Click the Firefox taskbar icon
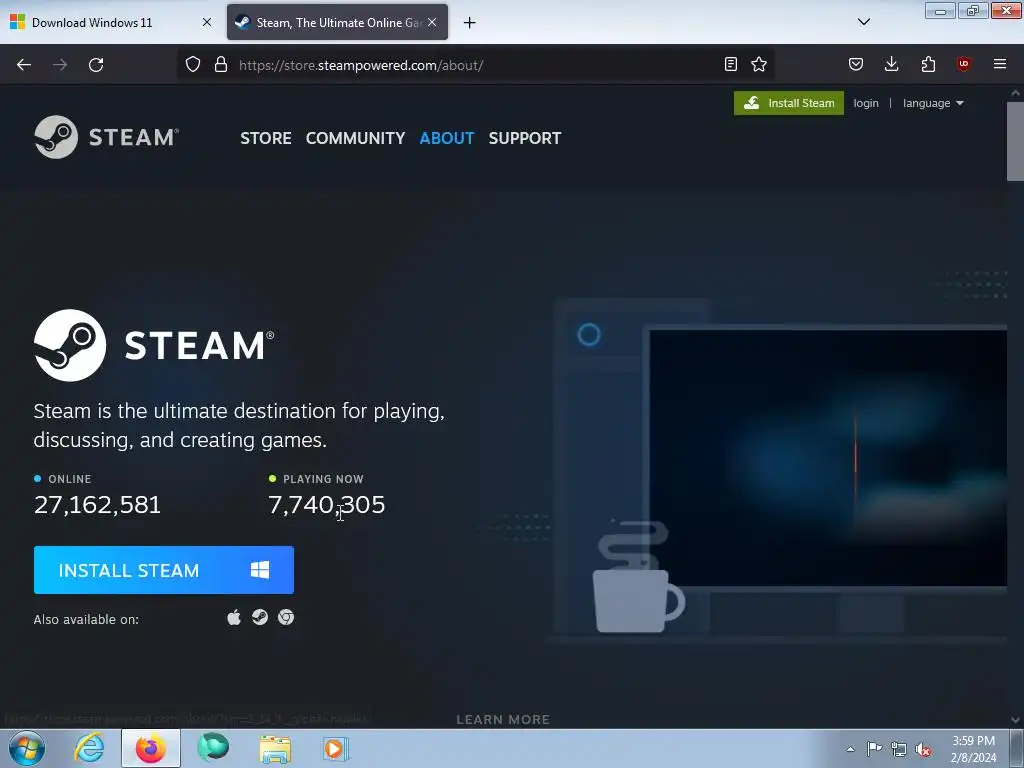The image size is (1024, 768). click(x=150, y=748)
